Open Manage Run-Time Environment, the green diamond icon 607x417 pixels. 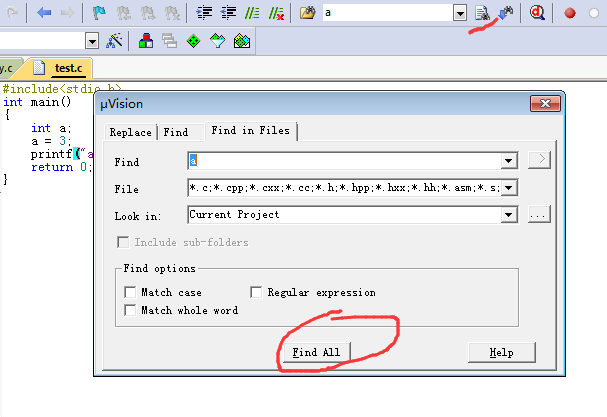click(x=194, y=41)
